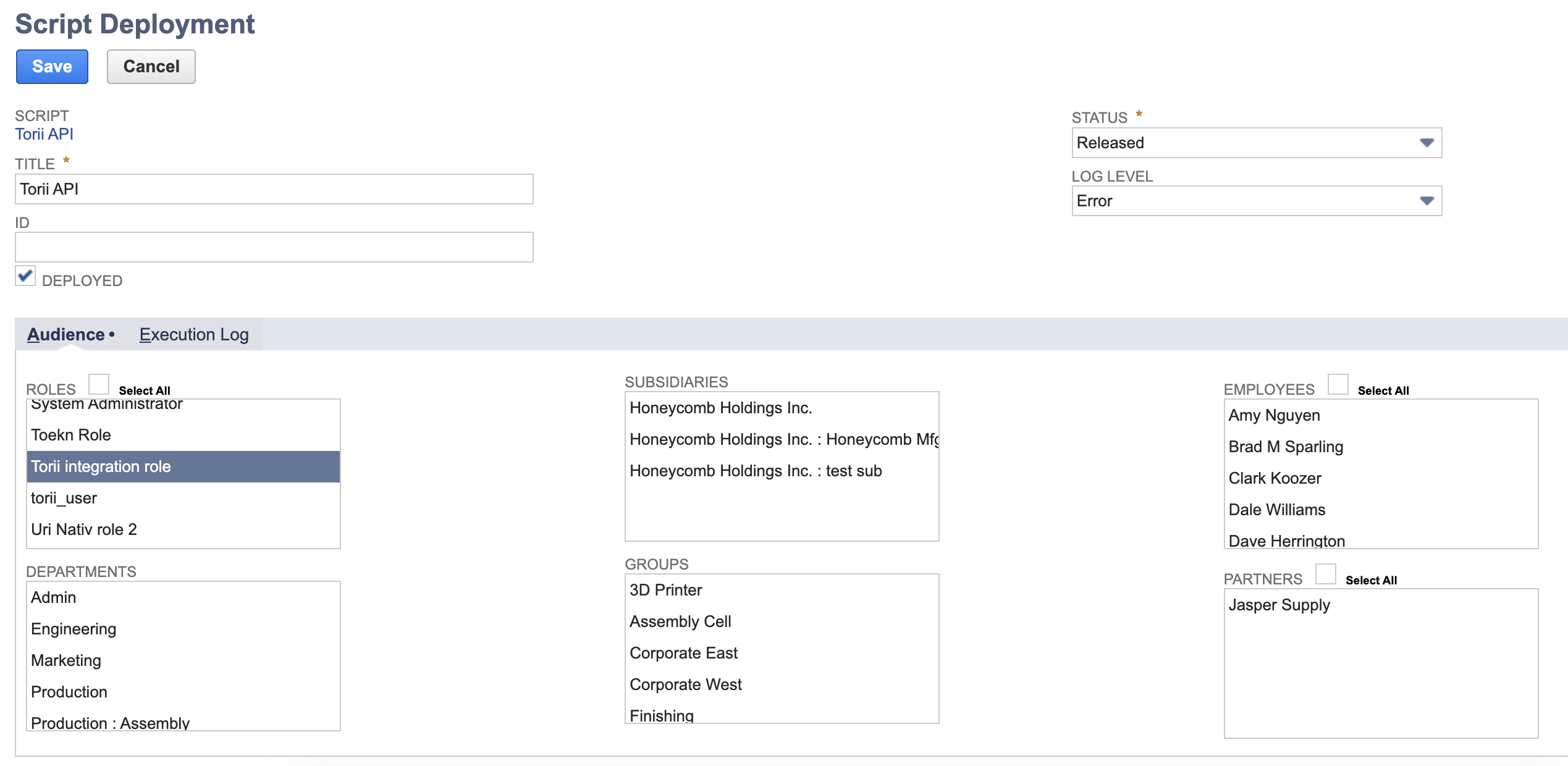Select 3D Printer in Groups
Viewport: 1568px width, 766px height.
coord(782,590)
